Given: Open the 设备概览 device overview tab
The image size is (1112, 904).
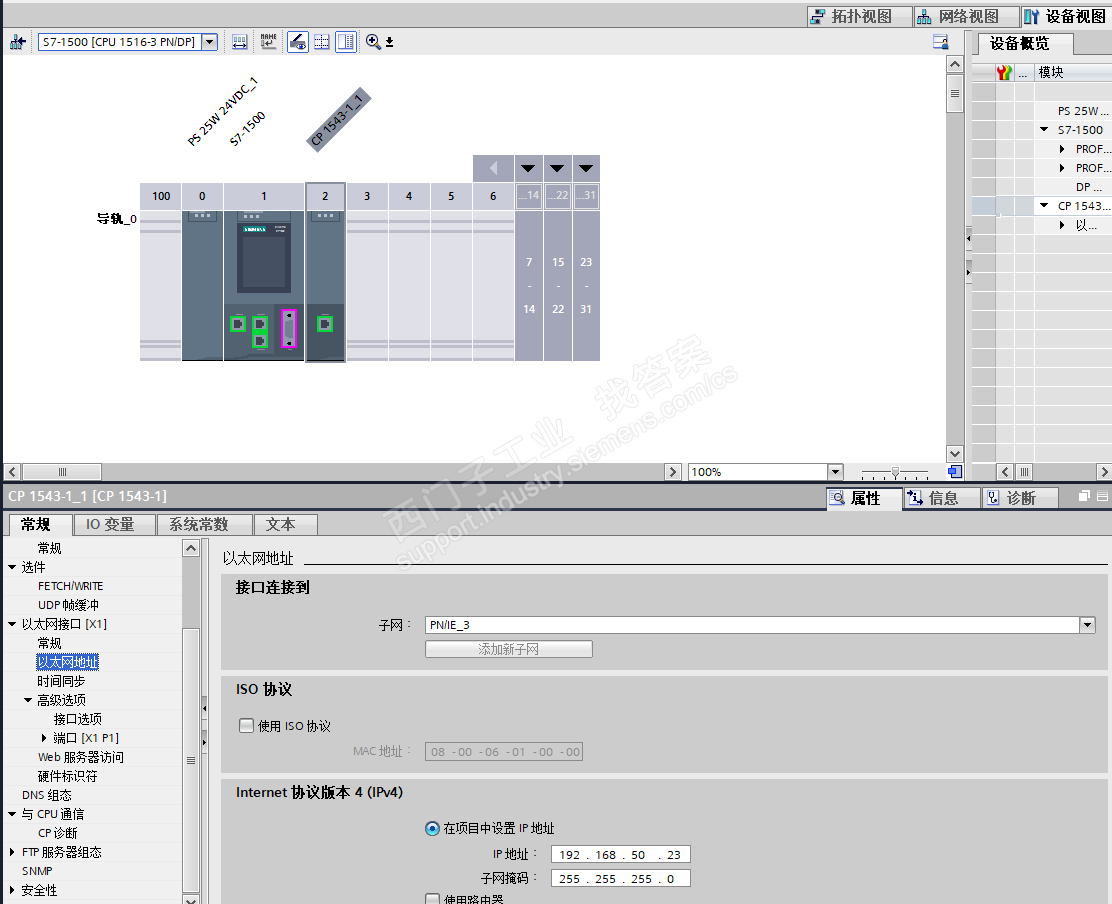Looking at the screenshot, I should tap(1025, 44).
